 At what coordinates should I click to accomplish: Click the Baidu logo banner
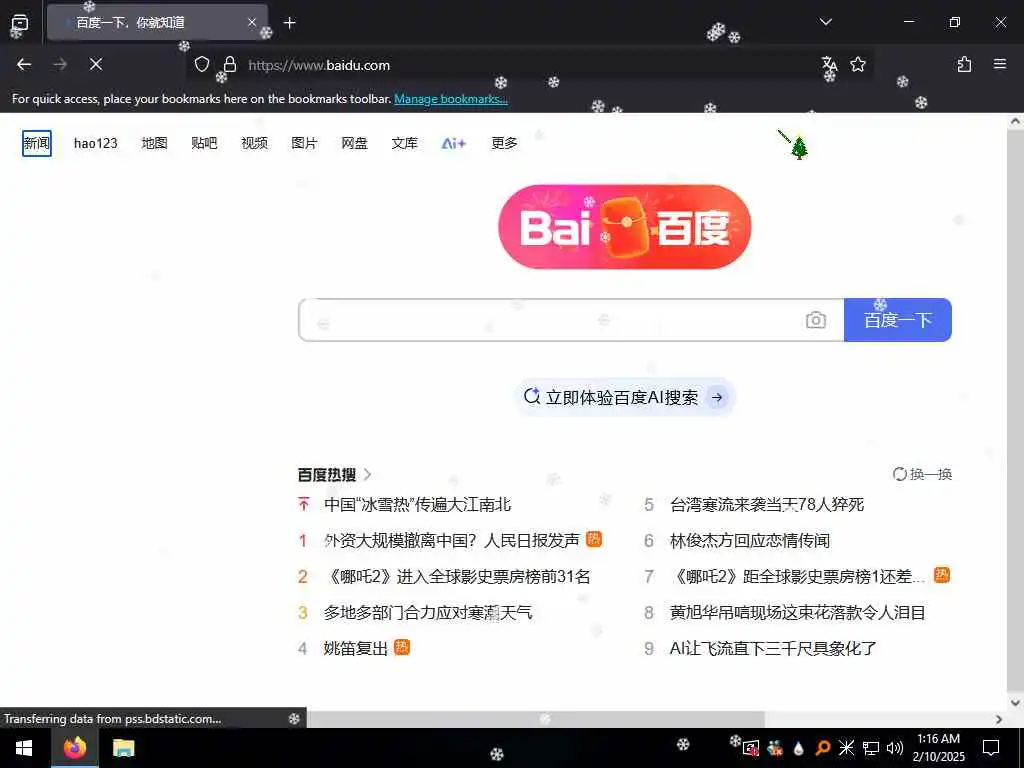(x=624, y=227)
